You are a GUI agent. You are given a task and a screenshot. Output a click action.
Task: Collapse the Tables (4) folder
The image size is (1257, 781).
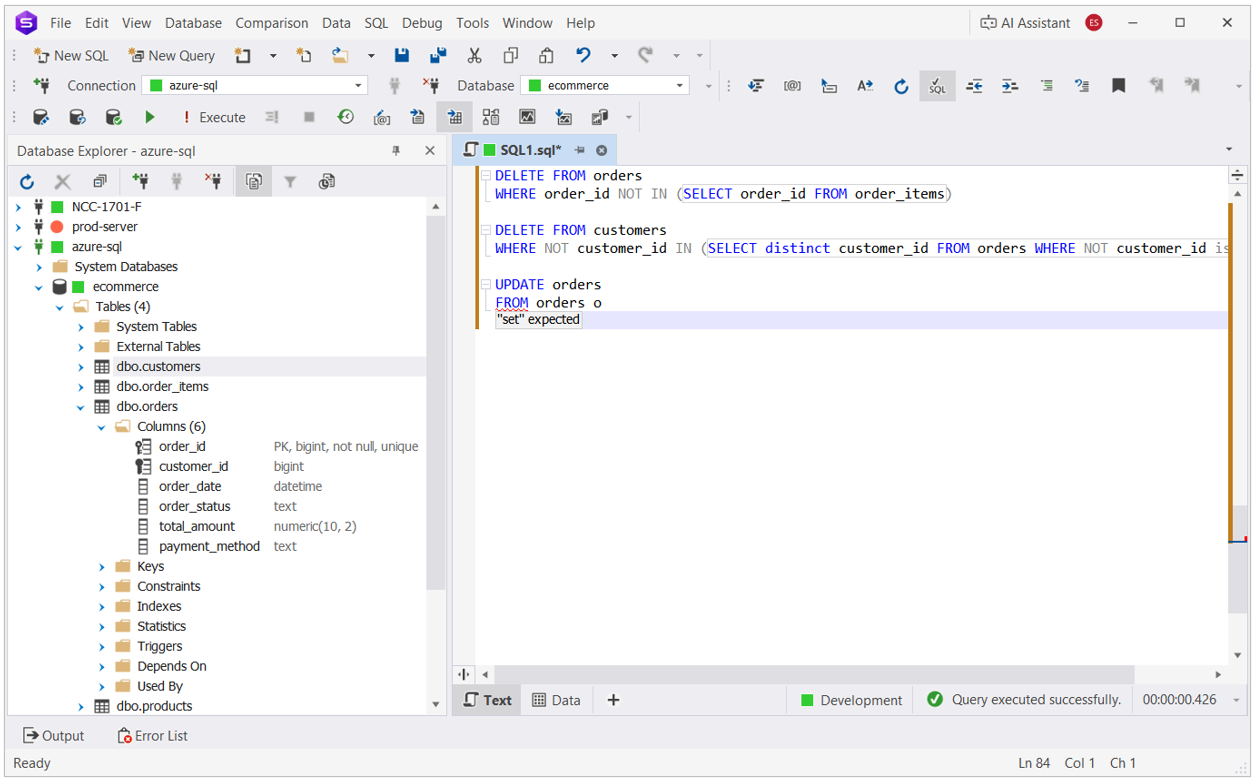click(x=60, y=307)
